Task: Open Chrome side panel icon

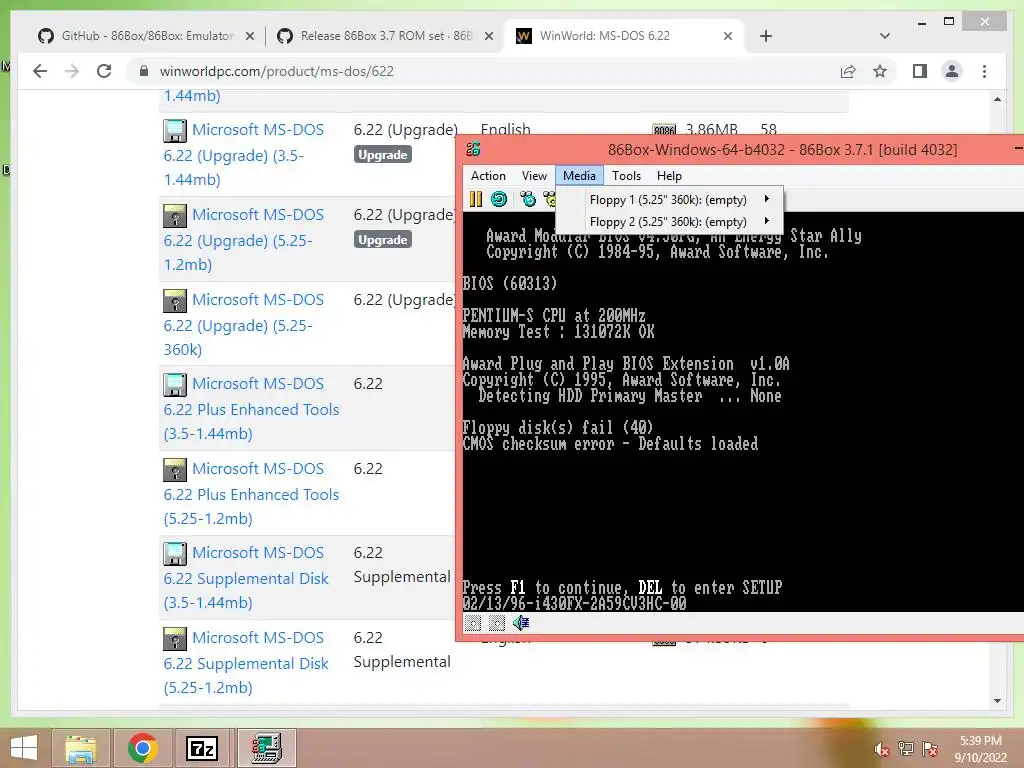Action: click(x=920, y=71)
